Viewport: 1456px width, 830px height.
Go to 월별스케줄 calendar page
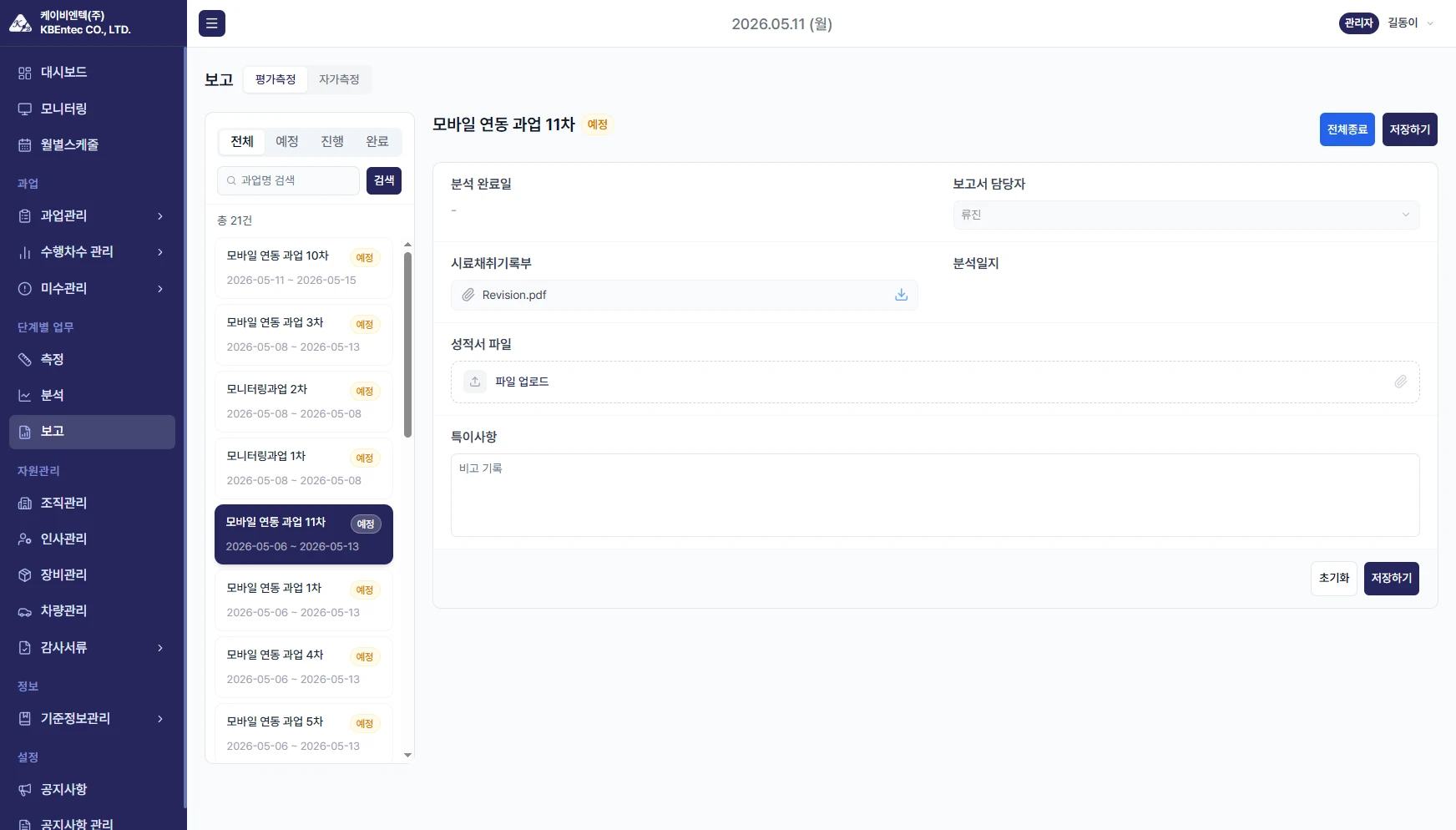[92, 144]
